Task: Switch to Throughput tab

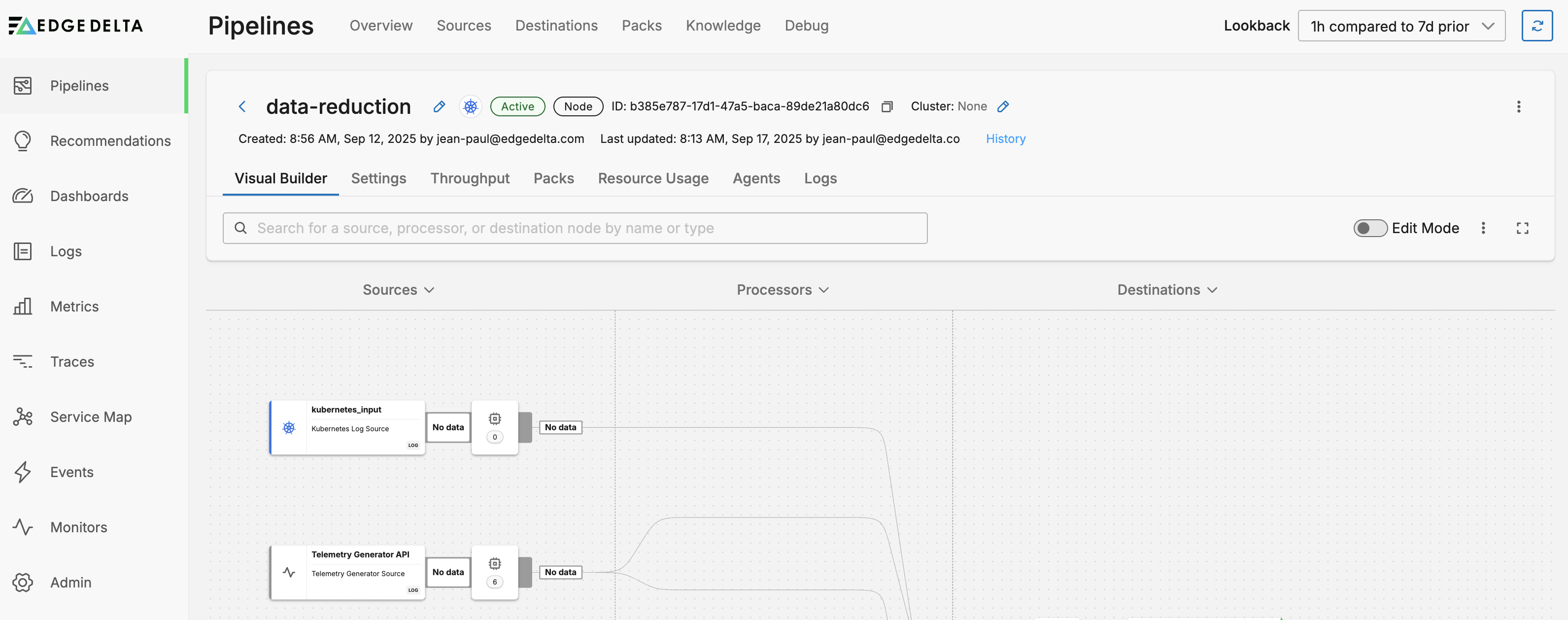Action: coord(470,178)
